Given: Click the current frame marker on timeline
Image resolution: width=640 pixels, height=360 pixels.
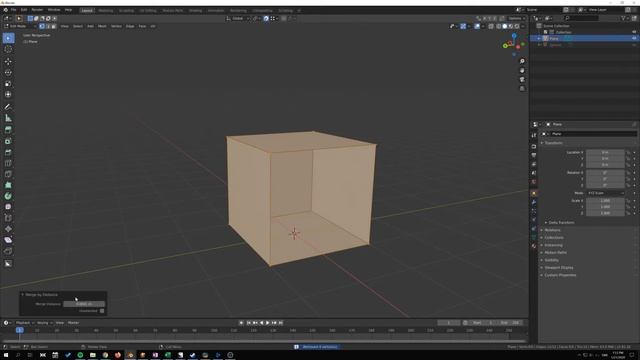Looking at the screenshot, I should tap(20, 330).
